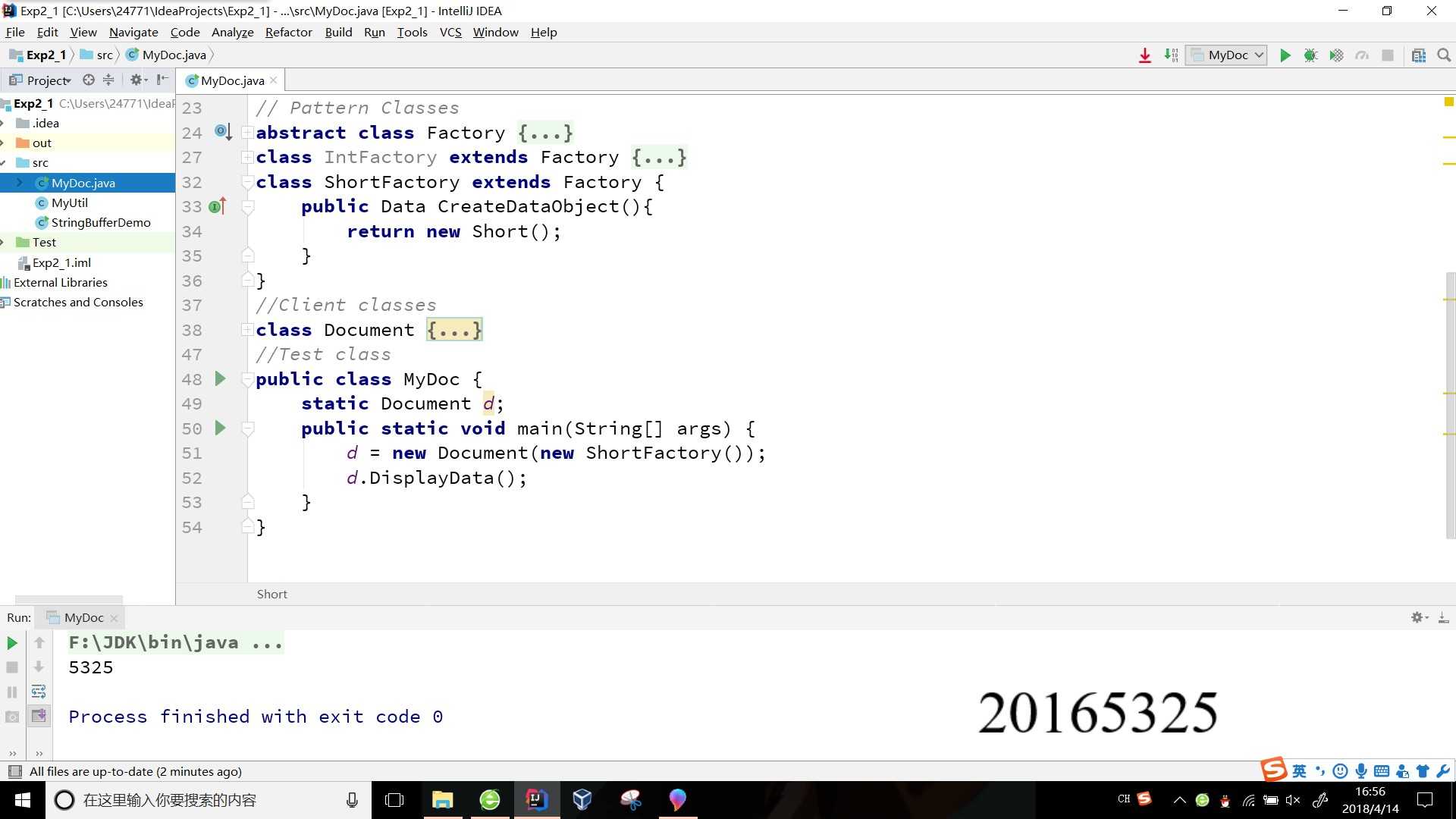Click the Run button to execute MyDoc
This screenshot has height=819, width=1456.
click(1287, 54)
